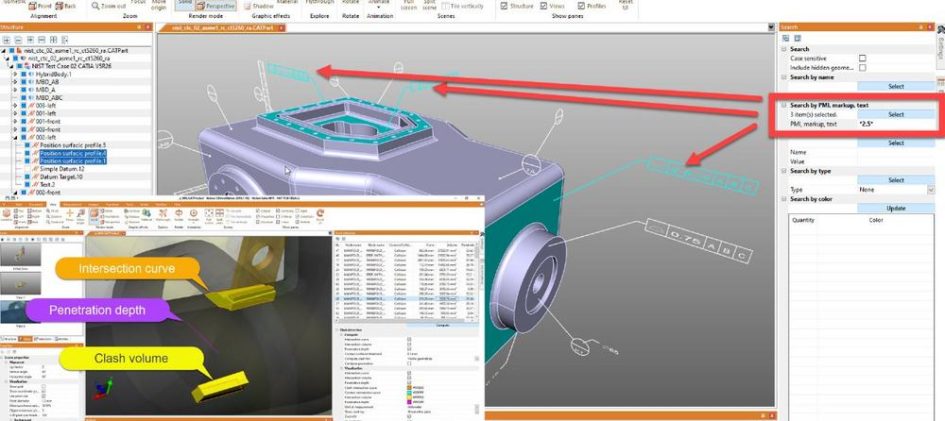This screenshot has height=421, width=945.
Task: Click first icon in Search panel toolbar
Action: [x=785, y=38]
